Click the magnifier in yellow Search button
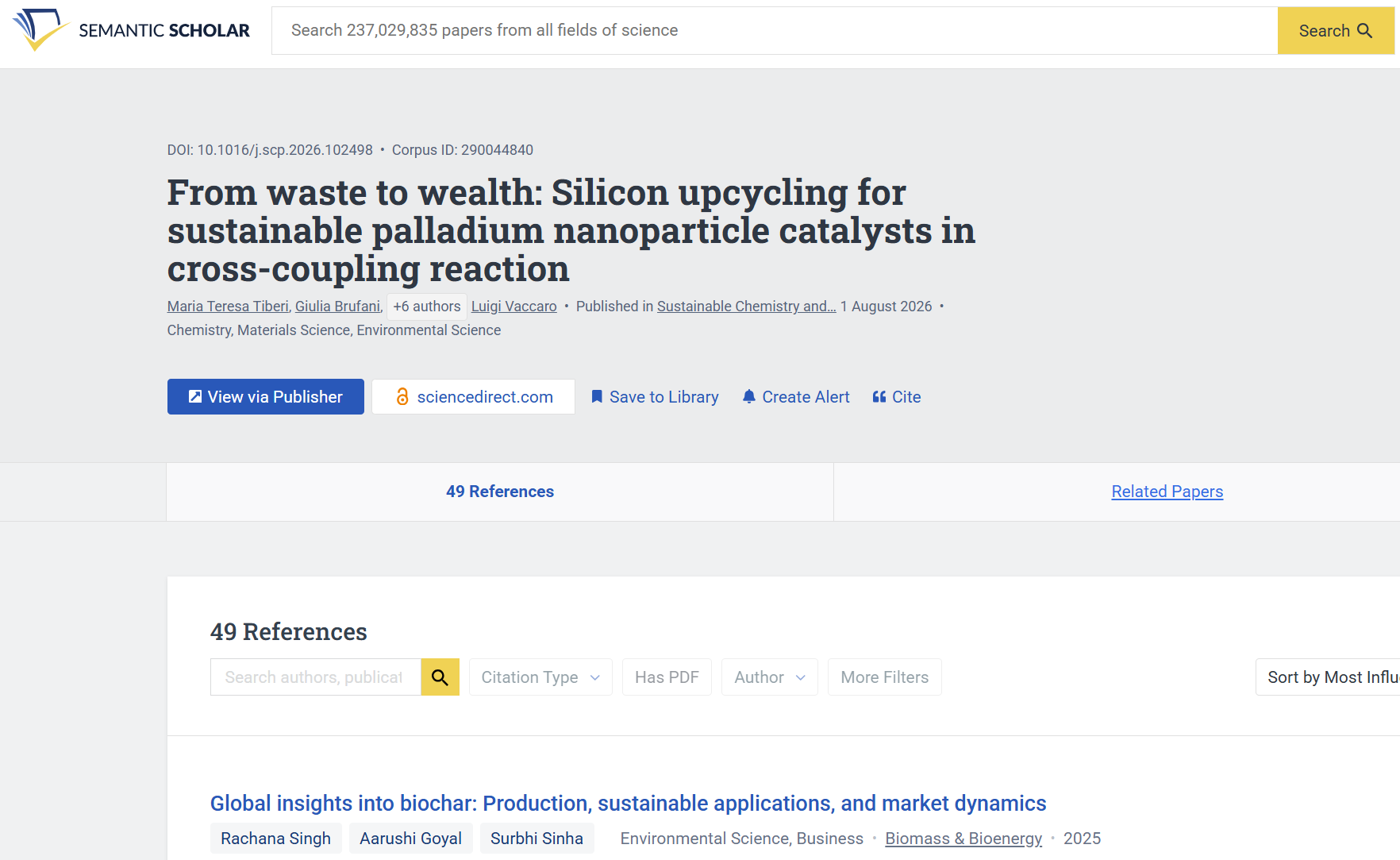The height and width of the screenshot is (860, 1400). click(1365, 30)
